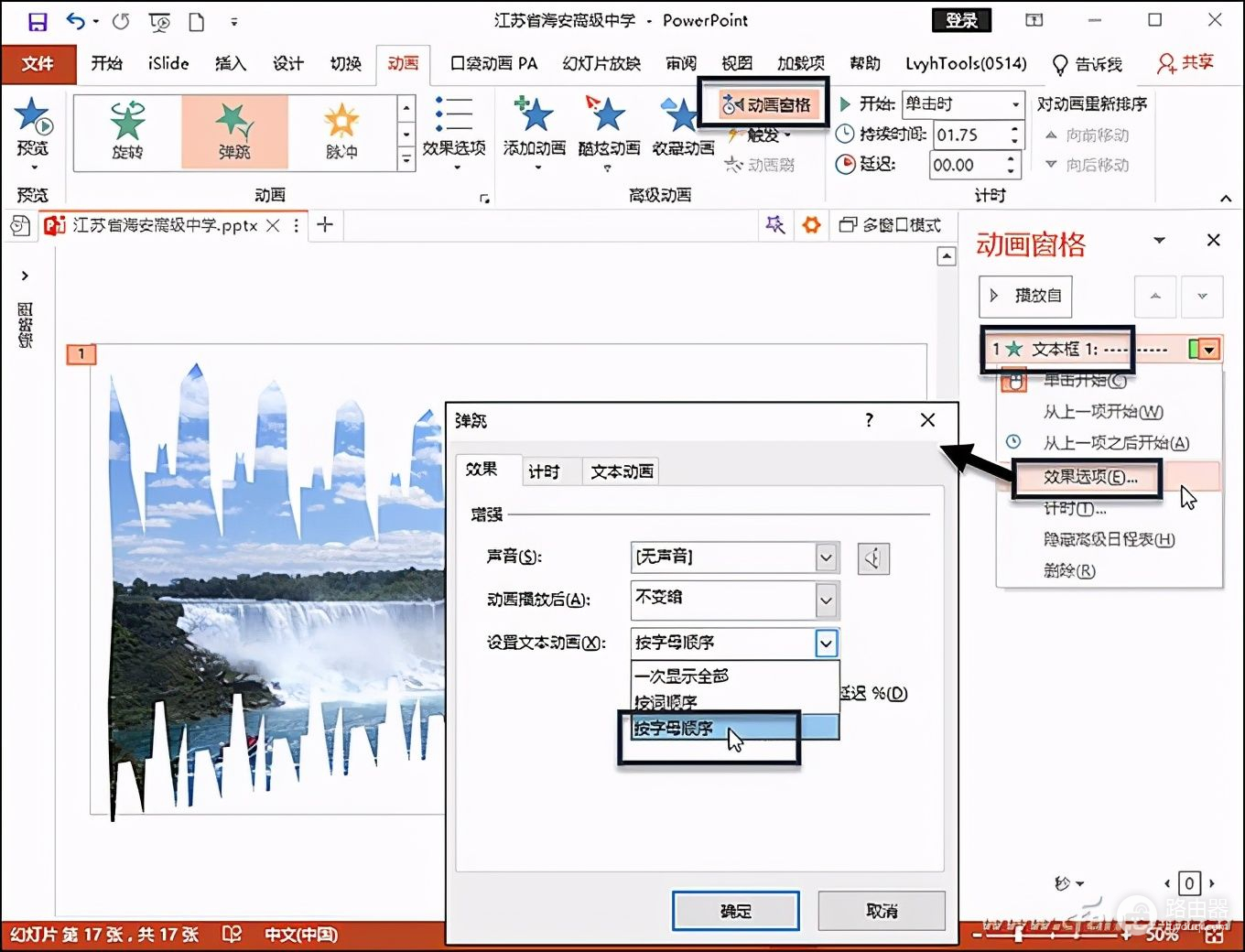Expand the 声音 dropdown list
Screen dimensions: 1245x952
tap(826, 557)
